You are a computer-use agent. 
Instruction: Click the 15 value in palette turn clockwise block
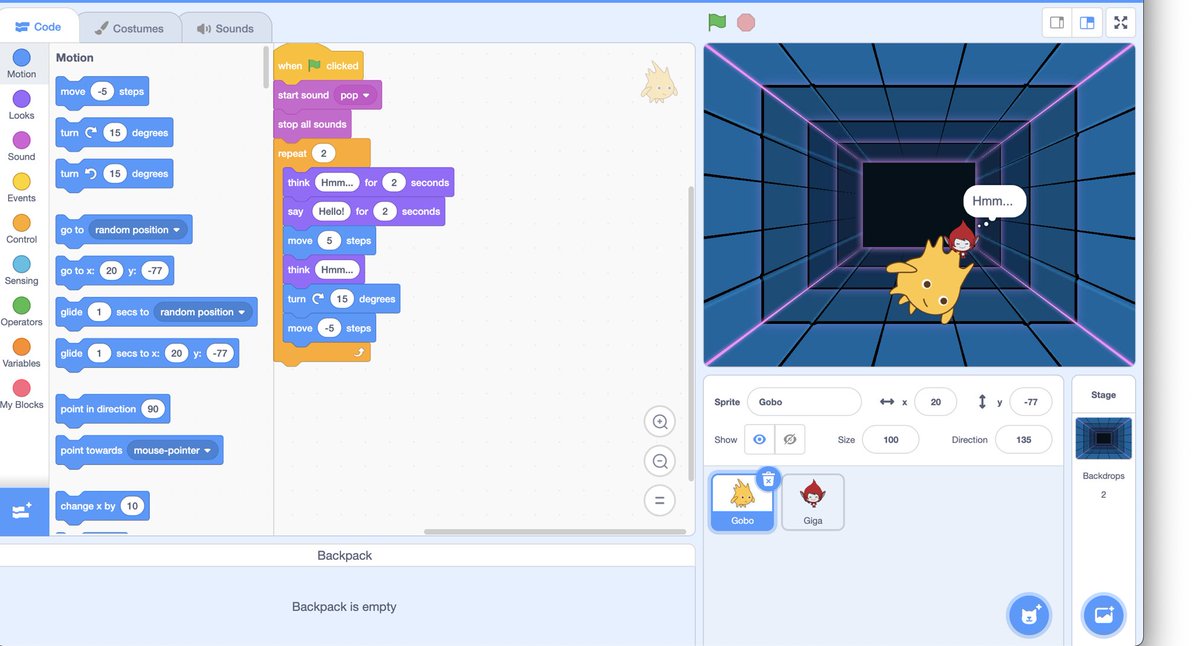(x=115, y=132)
